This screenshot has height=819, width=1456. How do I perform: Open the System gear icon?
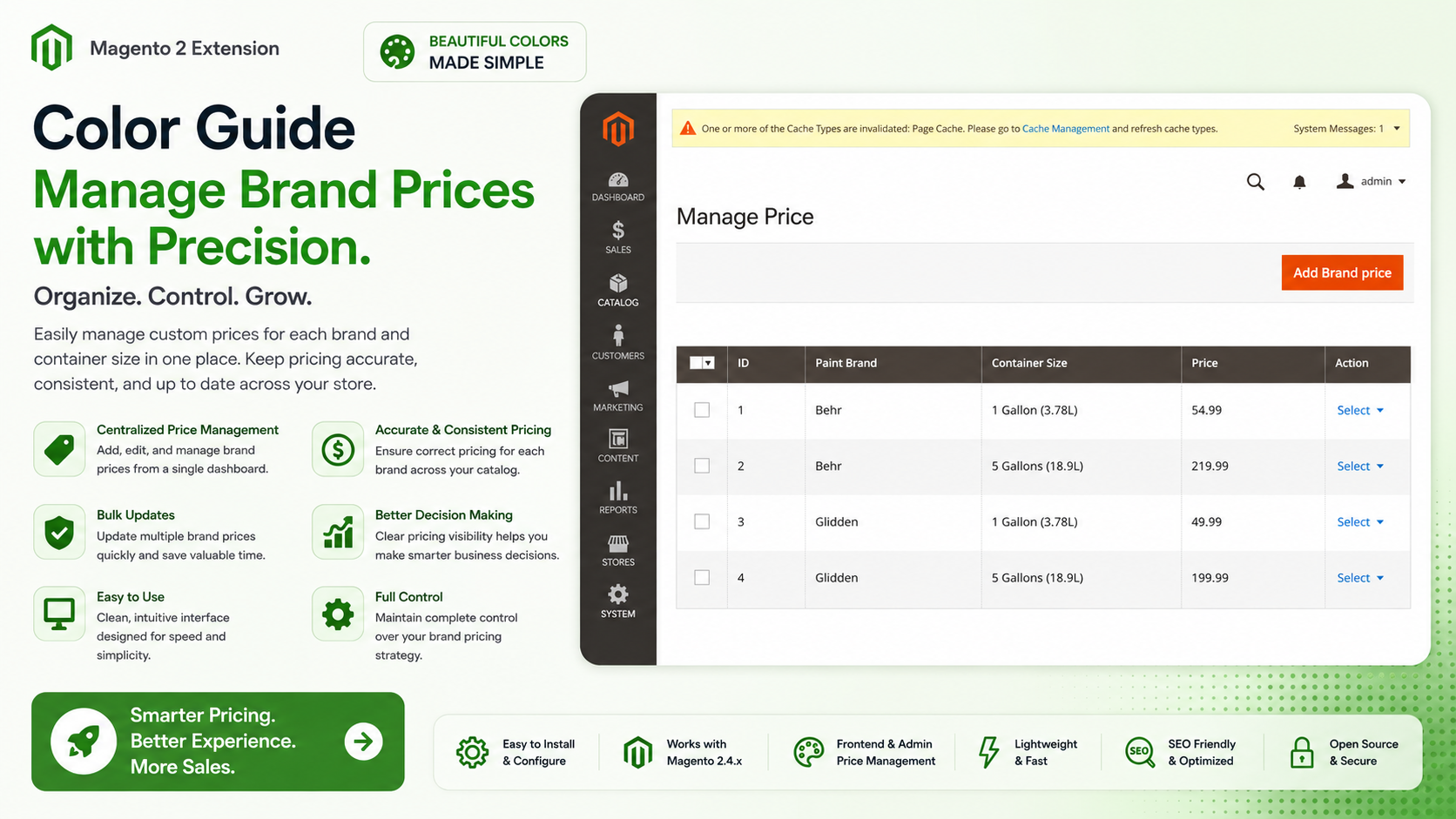click(618, 594)
